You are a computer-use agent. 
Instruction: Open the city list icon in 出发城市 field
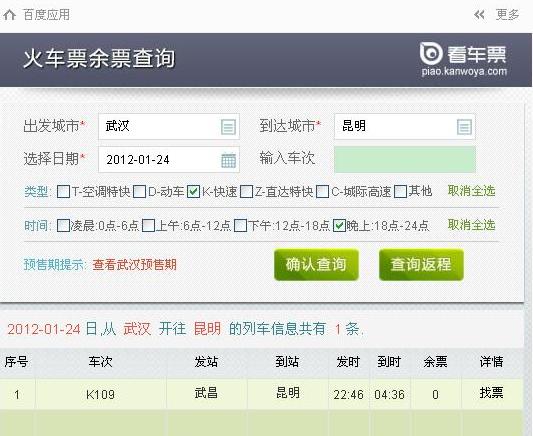tap(228, 127)
